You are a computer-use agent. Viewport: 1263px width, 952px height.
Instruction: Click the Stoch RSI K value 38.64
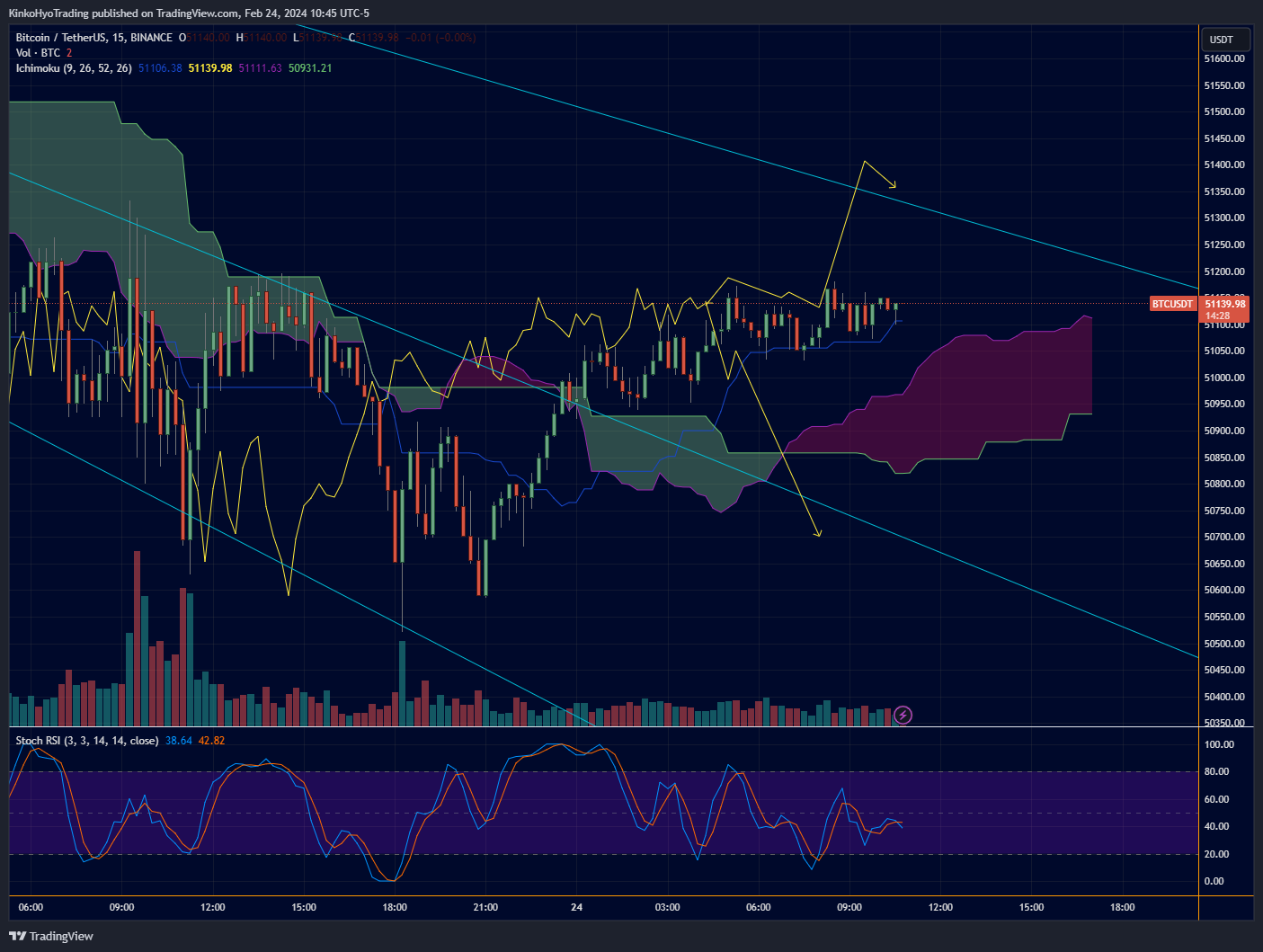[179, 741]
